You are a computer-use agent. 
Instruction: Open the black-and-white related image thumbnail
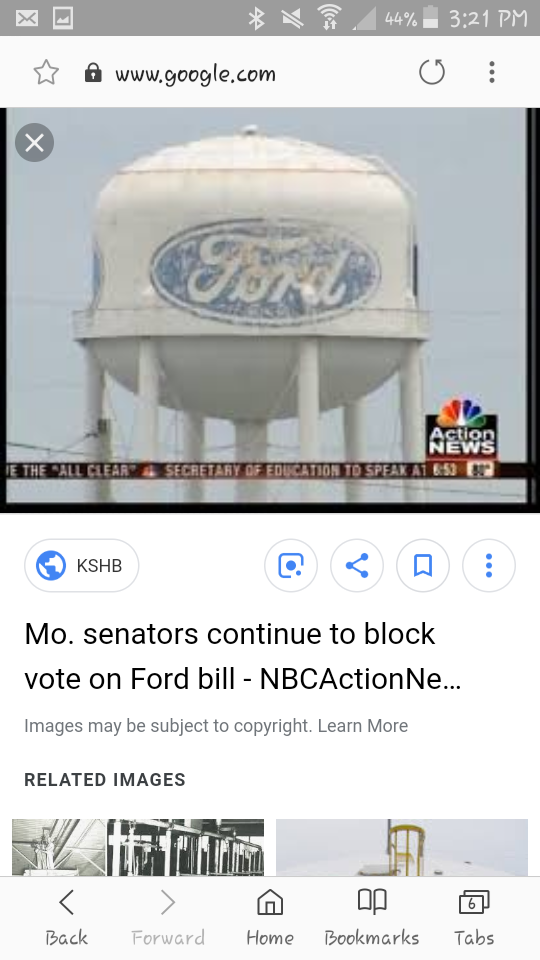point(138,847)
